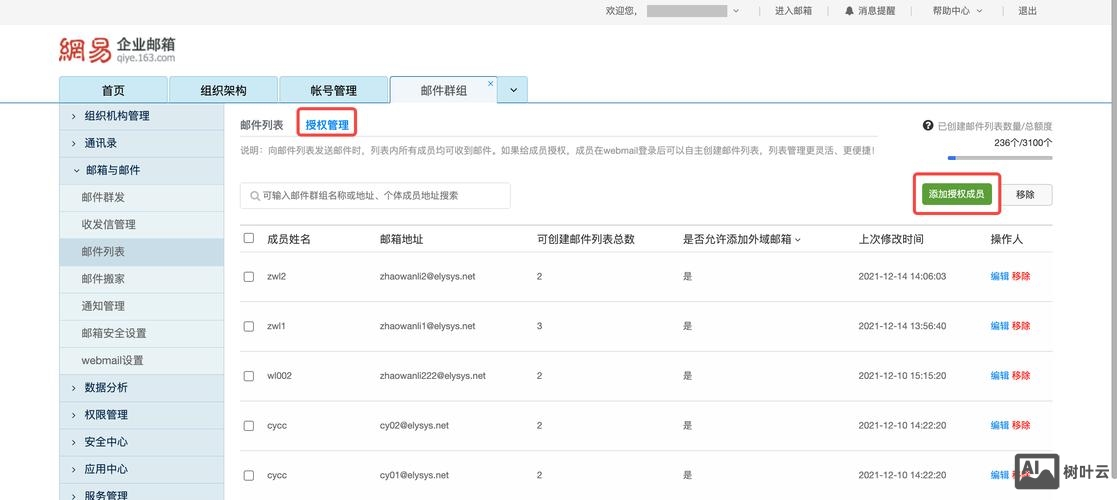The width and height of the screenshot is (1117, 500).
Task: Open the tab overflow dropdown arrow
Action: 513,90
